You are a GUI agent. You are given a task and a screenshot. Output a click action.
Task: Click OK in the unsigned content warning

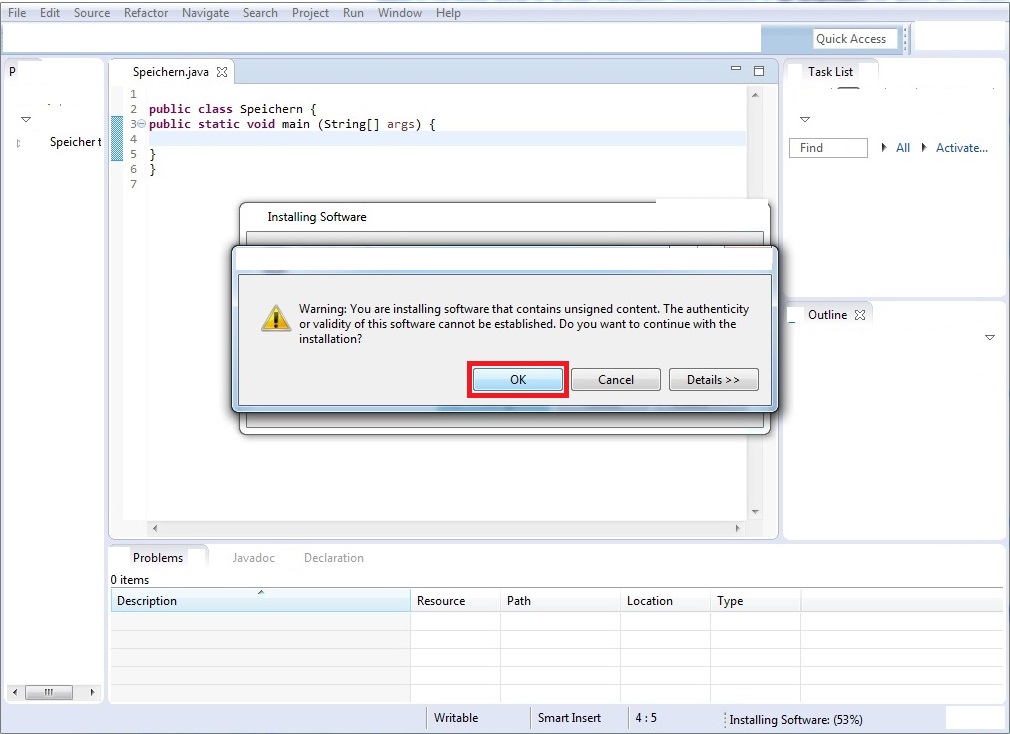click(x=518, y=380)
